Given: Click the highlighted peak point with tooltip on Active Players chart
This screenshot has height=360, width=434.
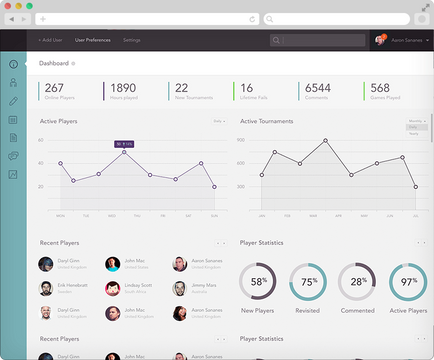Looking at the screenshot, I should (124, 152).
